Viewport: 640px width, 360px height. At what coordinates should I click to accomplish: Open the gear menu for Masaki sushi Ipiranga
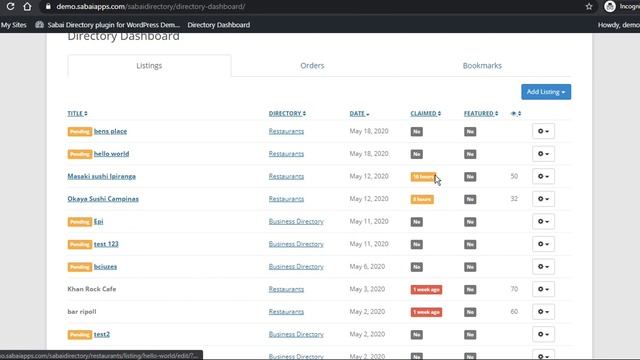point(543,176)
